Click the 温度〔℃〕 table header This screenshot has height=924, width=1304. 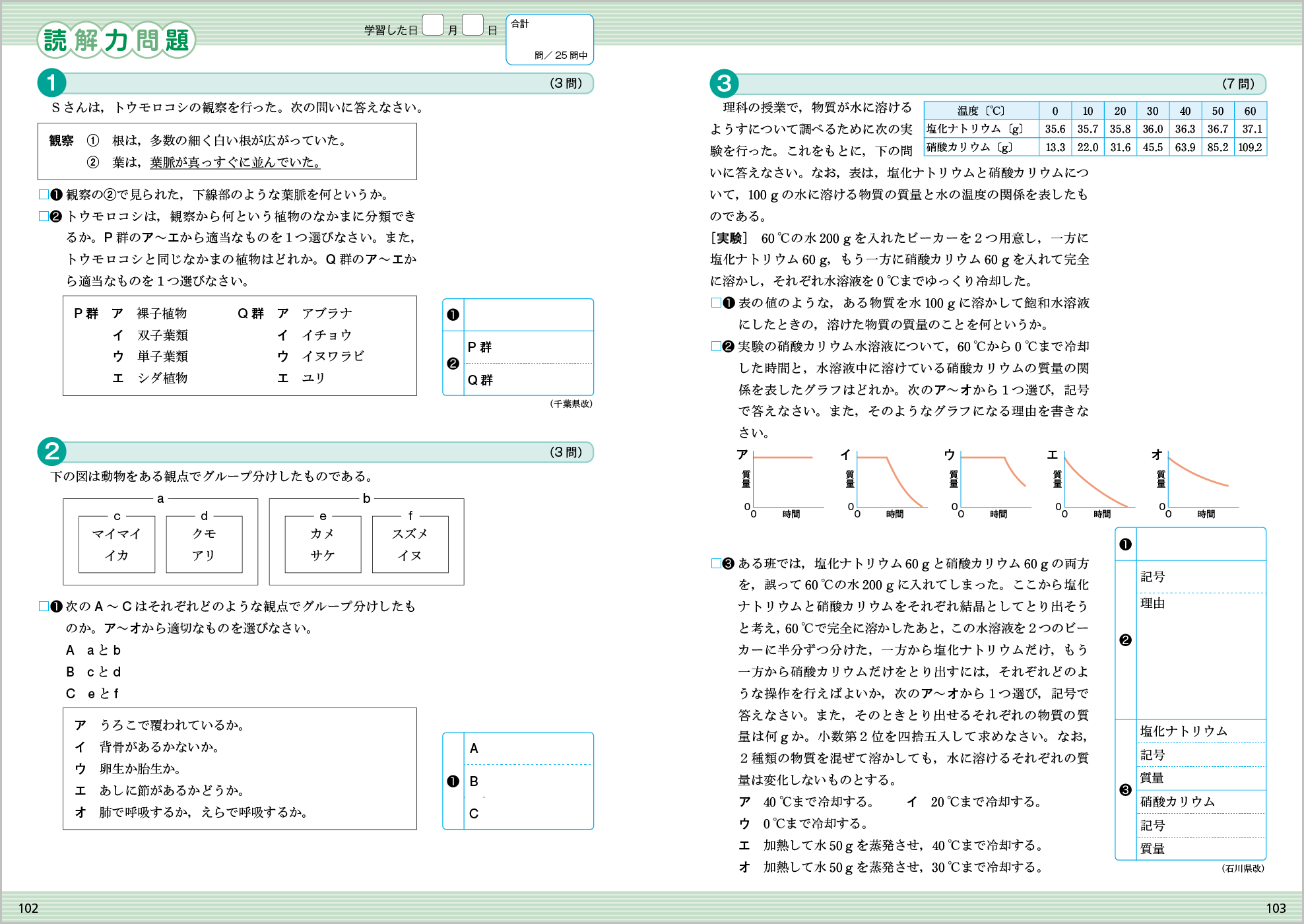tap(981, 111)
